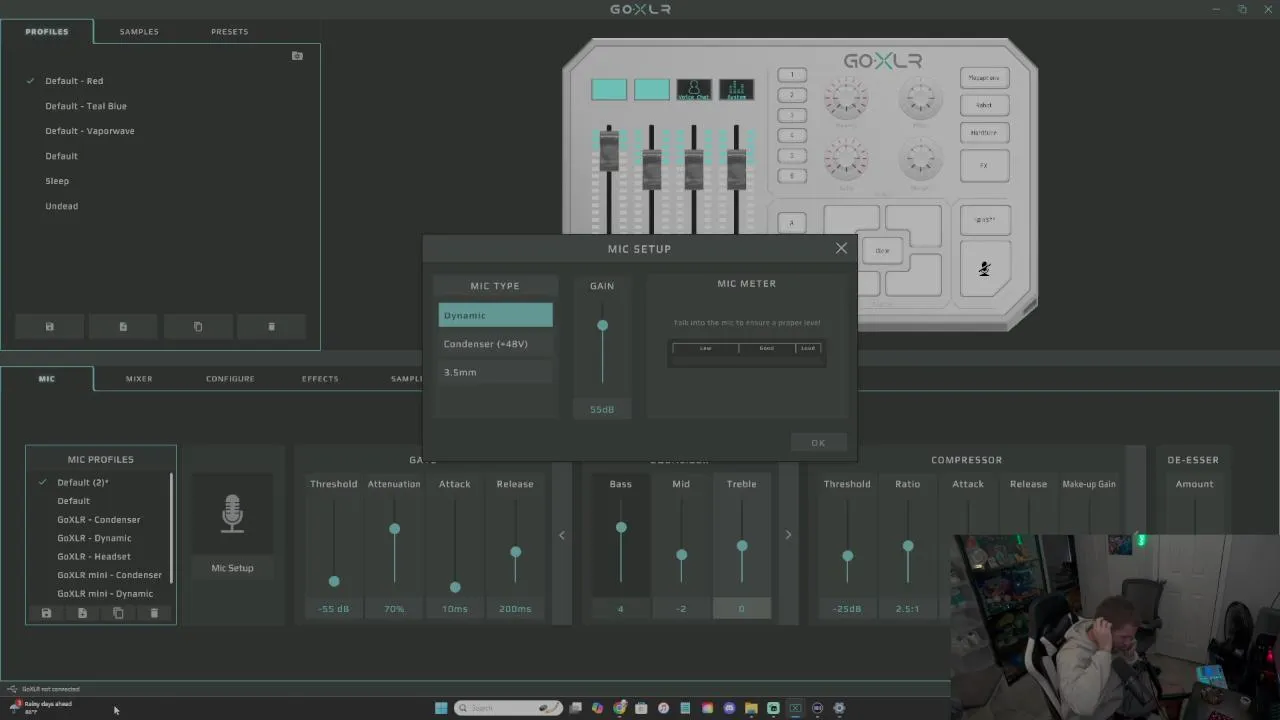Click the Compressor Ratio slider handle

coord(908,546)
